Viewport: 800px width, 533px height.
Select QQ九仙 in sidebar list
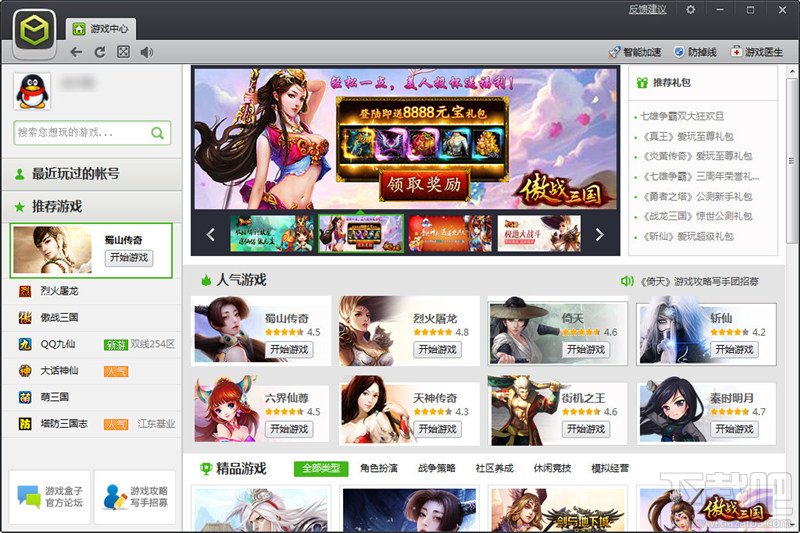click(x=92, y=344)
